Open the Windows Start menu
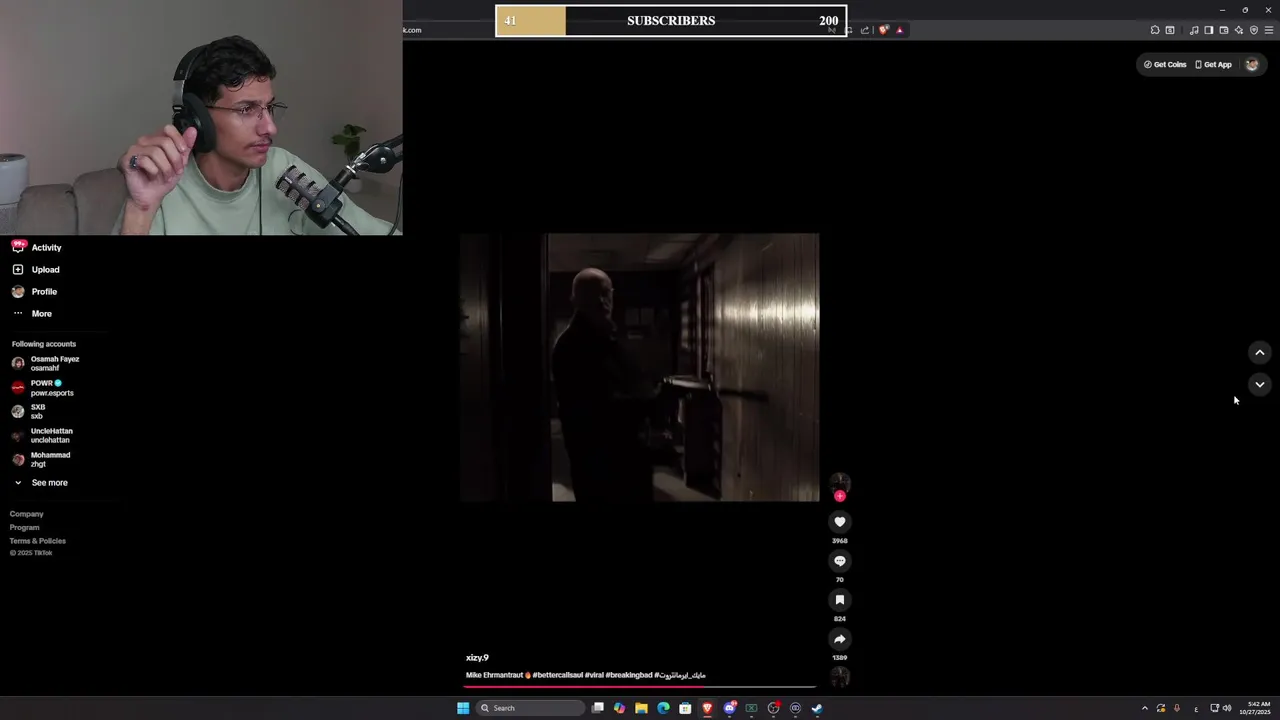1280x720 pixels. click(463, 708)
